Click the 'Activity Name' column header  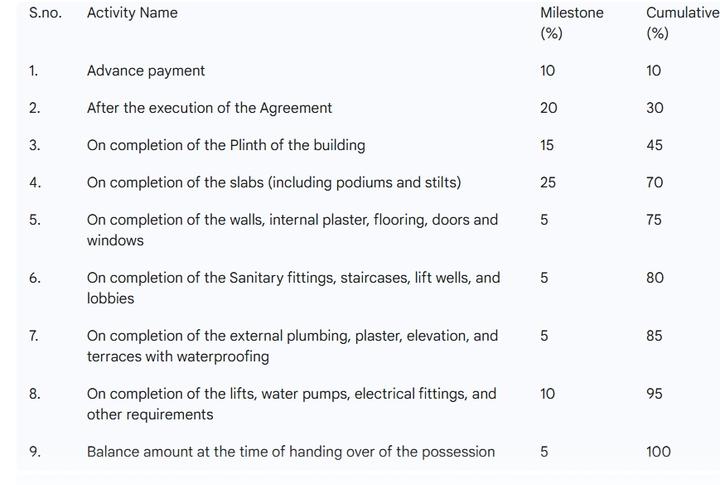click(132, 13)
